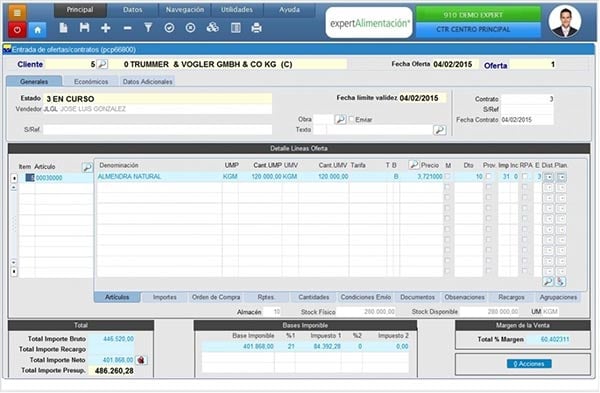Click the Artículo column search magnifier
The image size is (600, 393).
(x=87, y=167)
